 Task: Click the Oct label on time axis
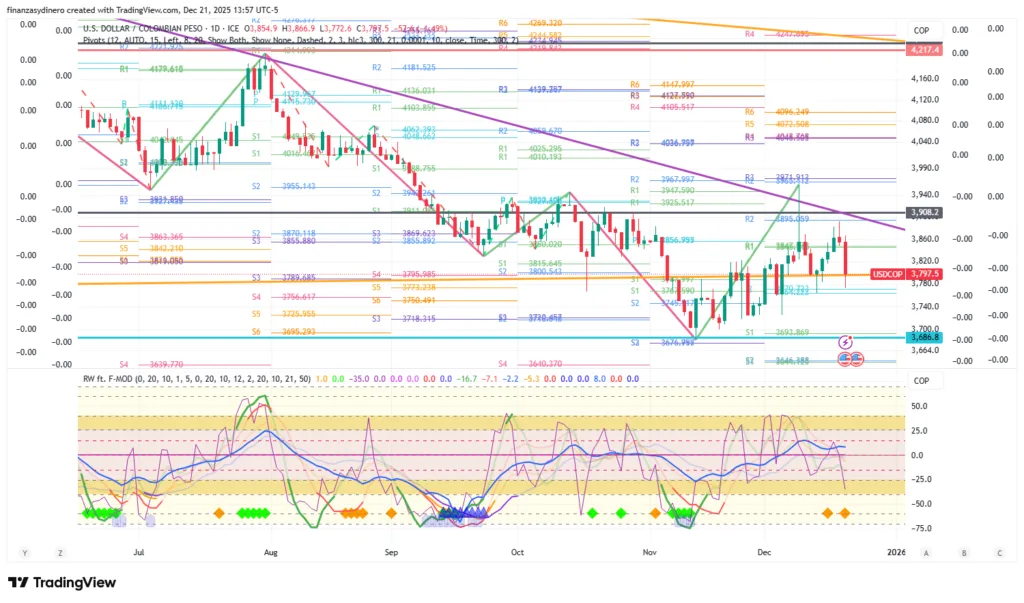[x=517, y=551]
